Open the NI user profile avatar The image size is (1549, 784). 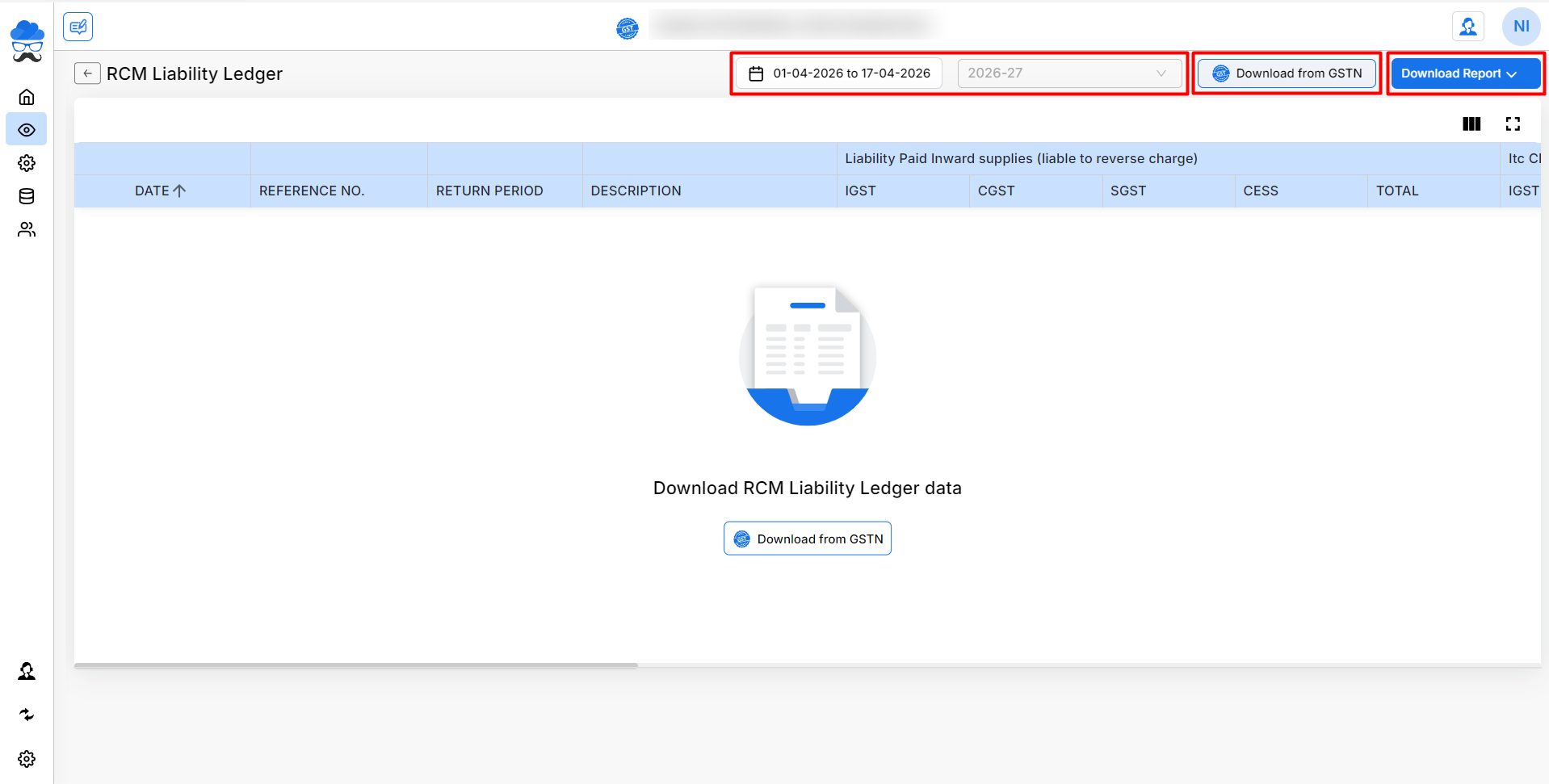[x=1521, y=27]
